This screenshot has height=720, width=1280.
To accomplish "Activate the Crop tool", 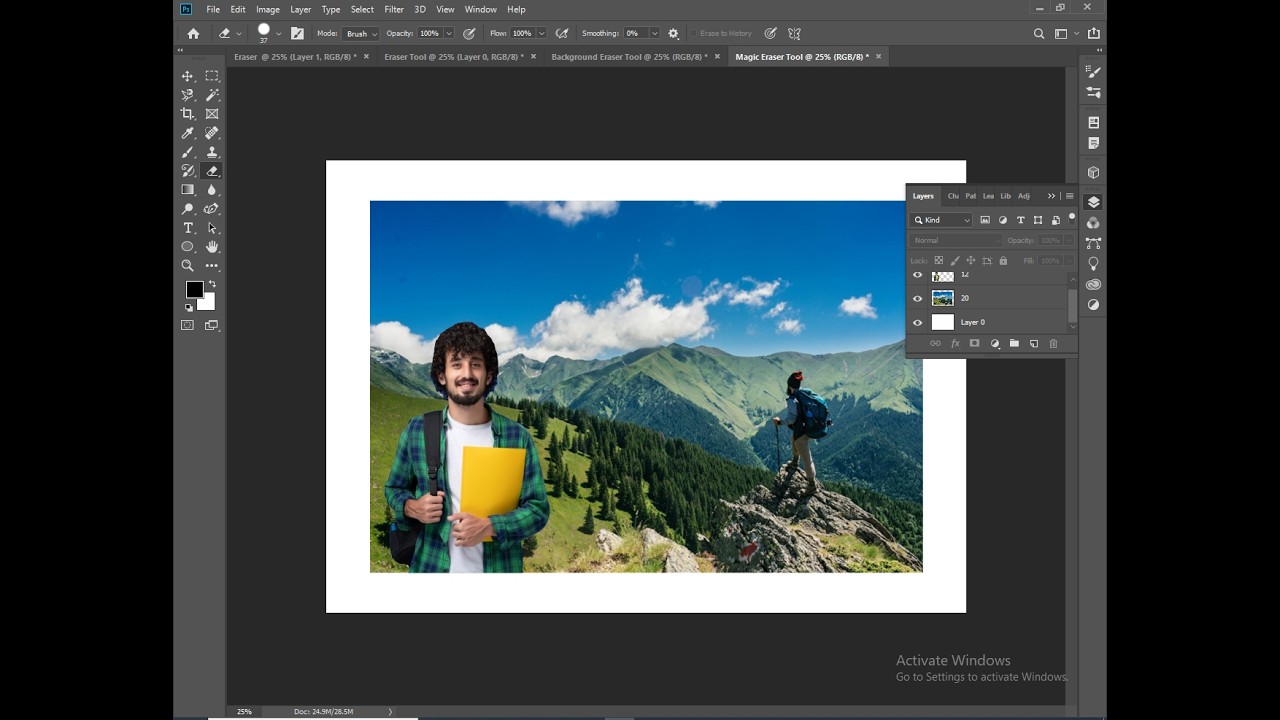I will pos(187,114).
